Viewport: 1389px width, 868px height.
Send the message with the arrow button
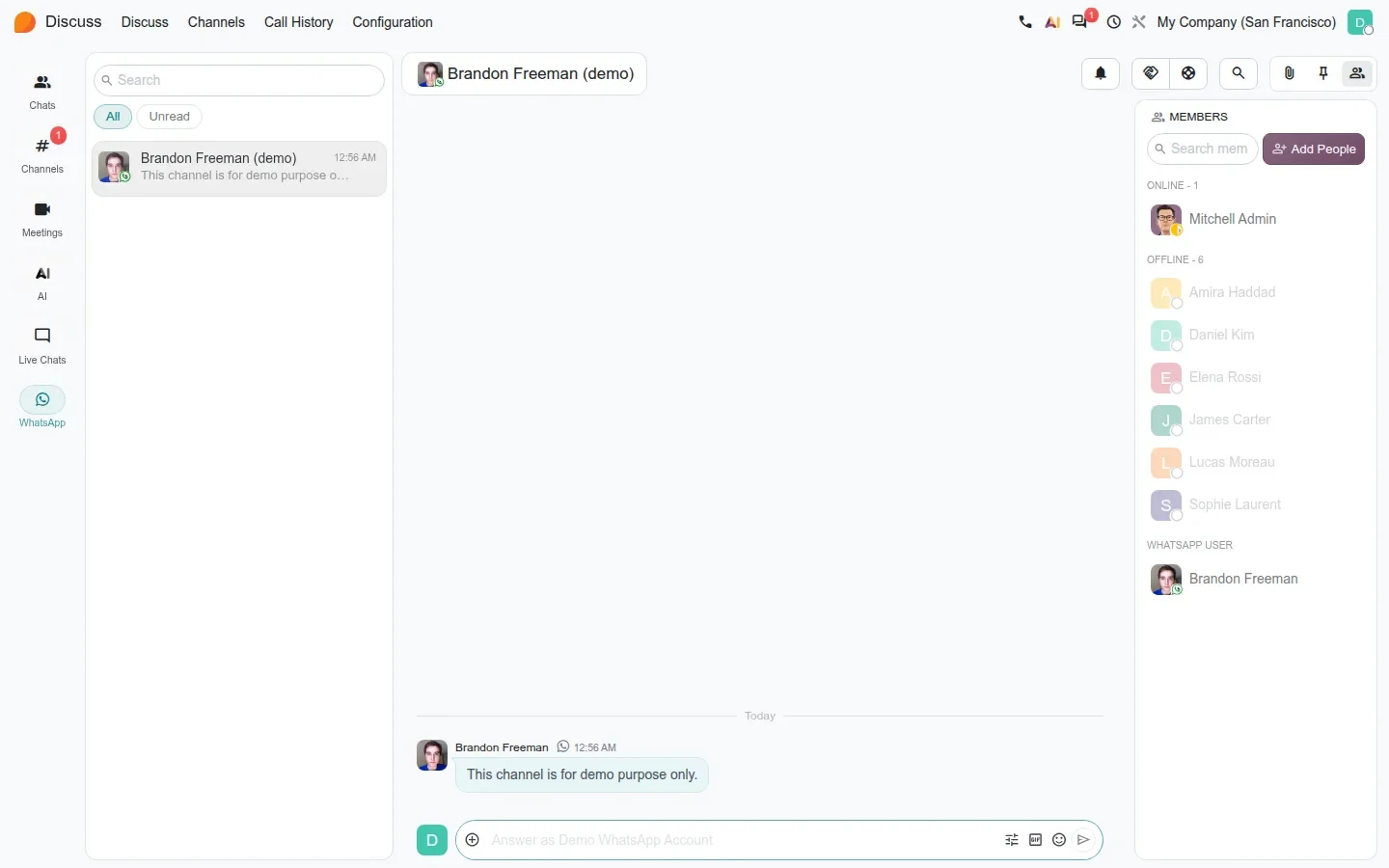[x=1083, y=840]
